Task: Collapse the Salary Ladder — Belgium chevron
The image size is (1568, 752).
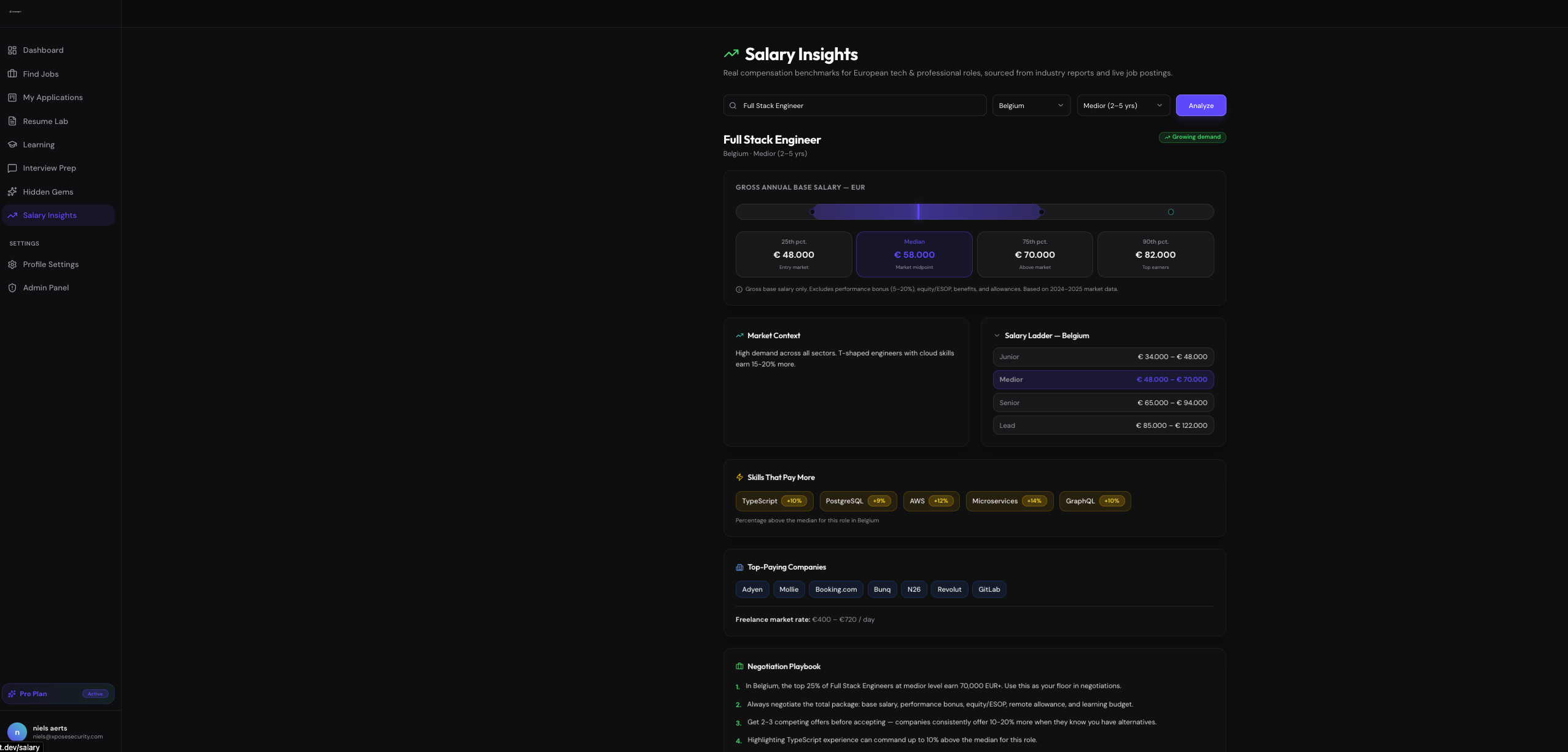Action: click(x=997, y=336)
